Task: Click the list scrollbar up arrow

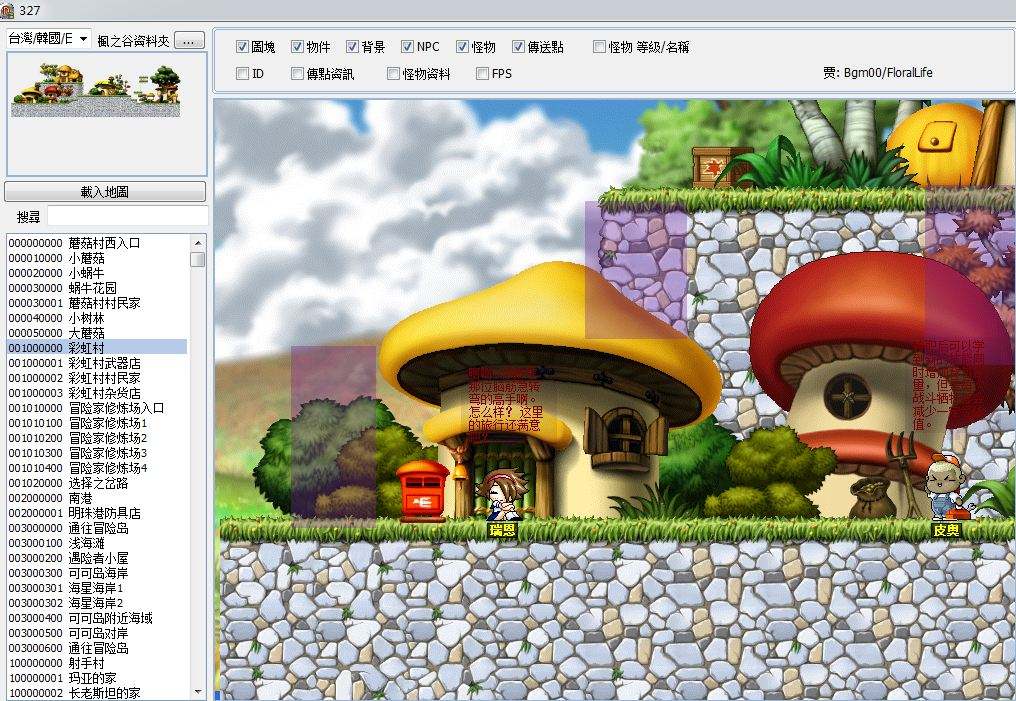Action: pos(198,242)
